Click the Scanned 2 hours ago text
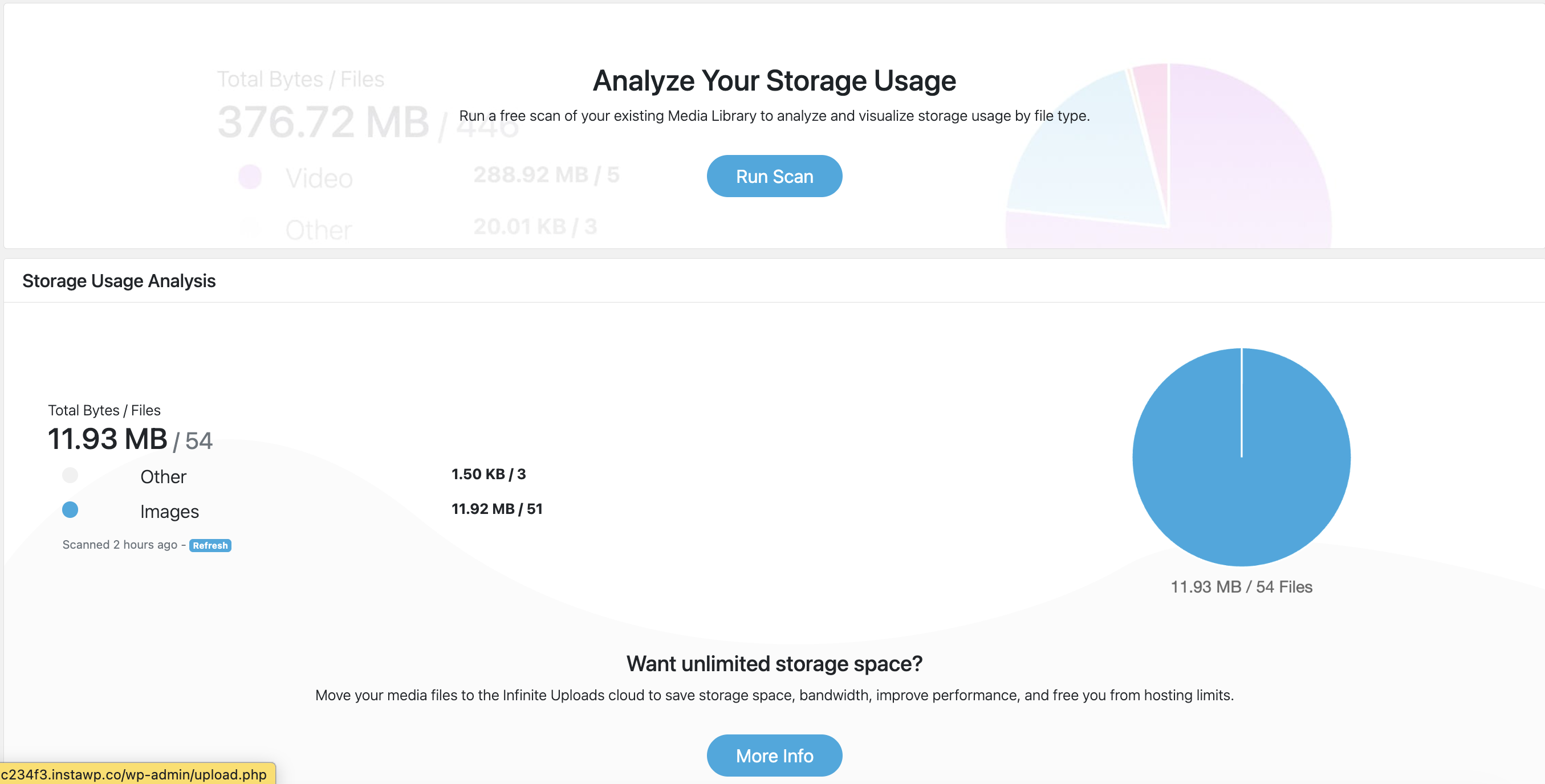This screenshot has width=1545, height=784. point(119,545)
